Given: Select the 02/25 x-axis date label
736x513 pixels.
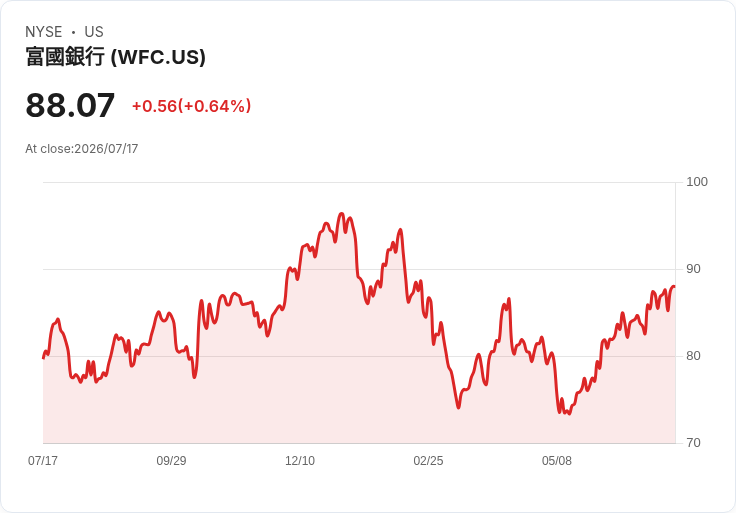Looking at the screenshot, I should coord(428,460).
